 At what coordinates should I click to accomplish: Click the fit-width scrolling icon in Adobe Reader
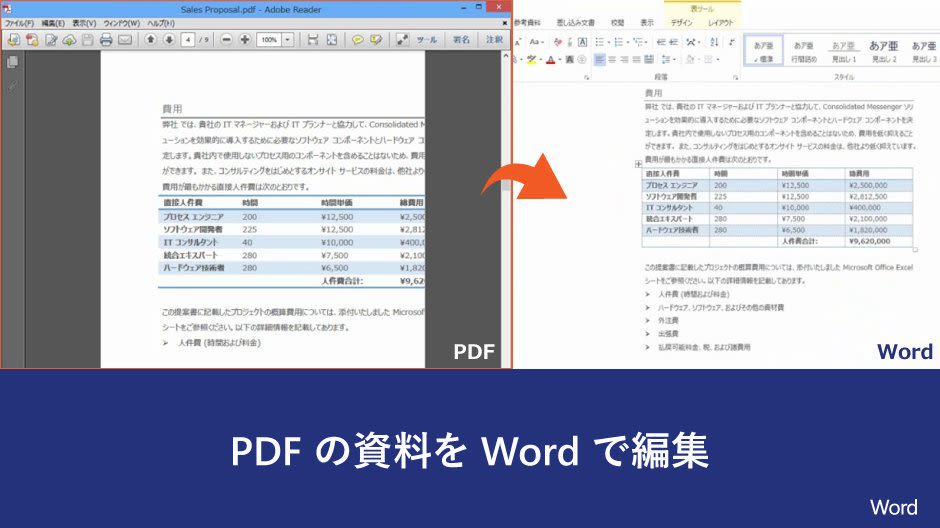(x=313, y=40)
